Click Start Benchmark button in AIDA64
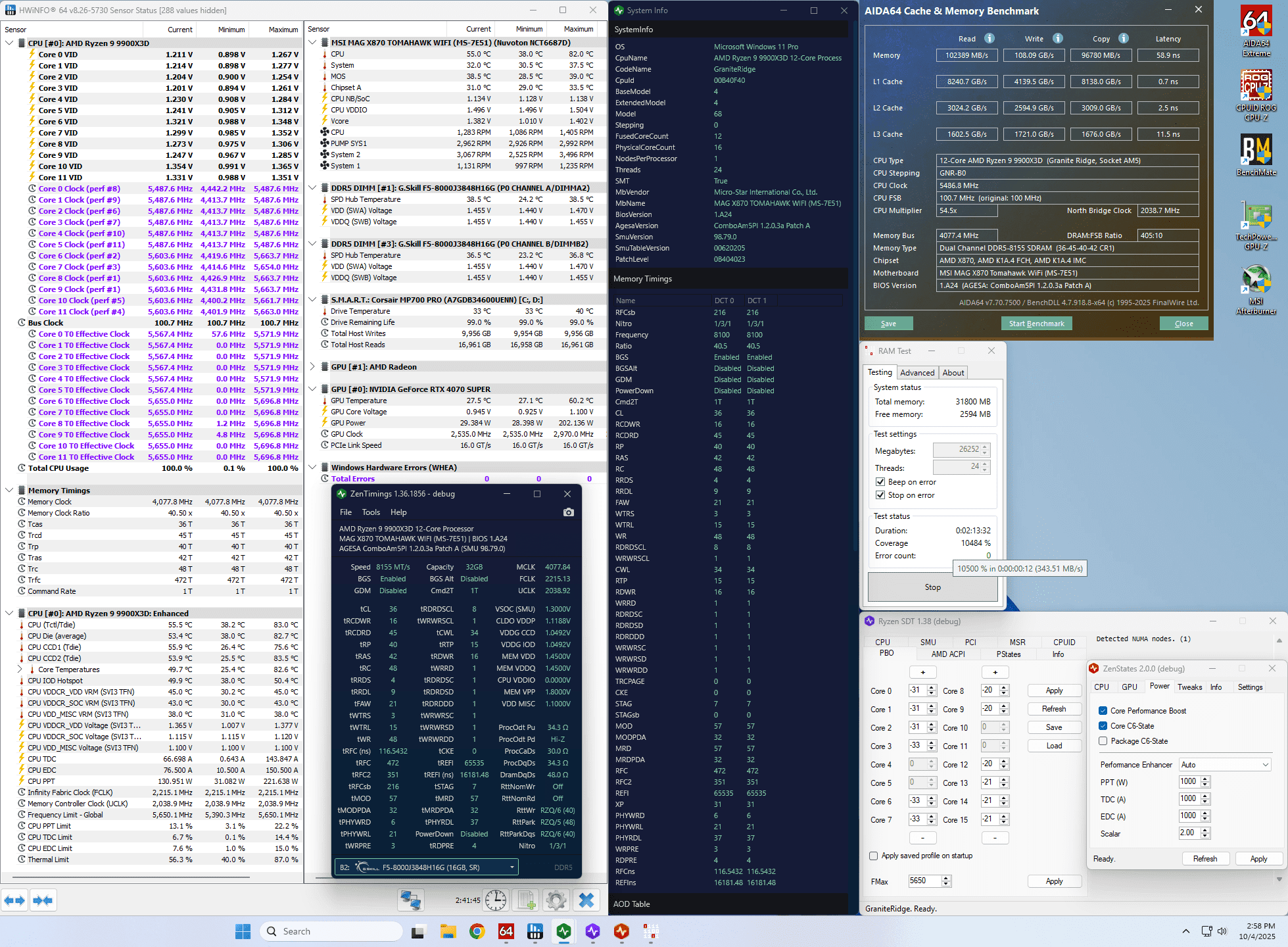 (1036, 324)
